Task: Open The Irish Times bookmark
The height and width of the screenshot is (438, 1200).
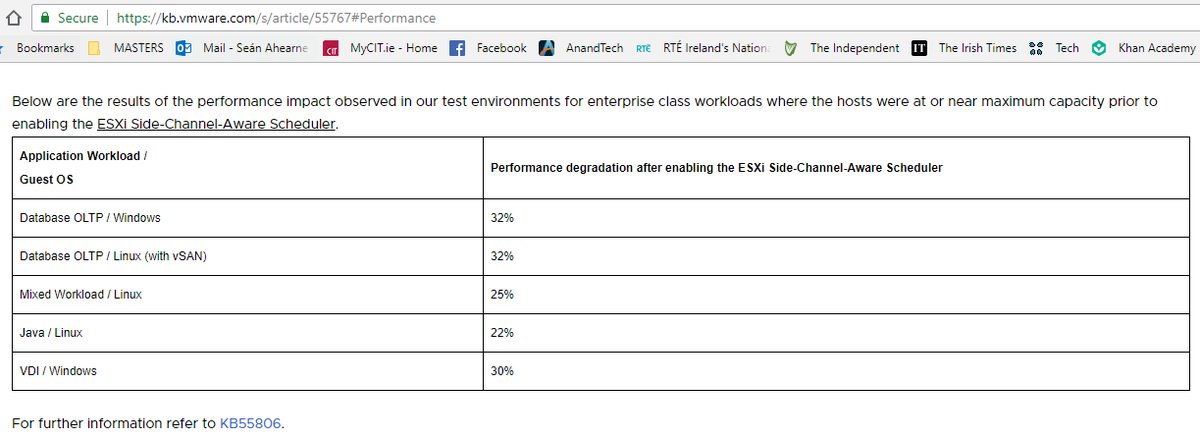Action: pyautogui.click(x=964, y=48)
